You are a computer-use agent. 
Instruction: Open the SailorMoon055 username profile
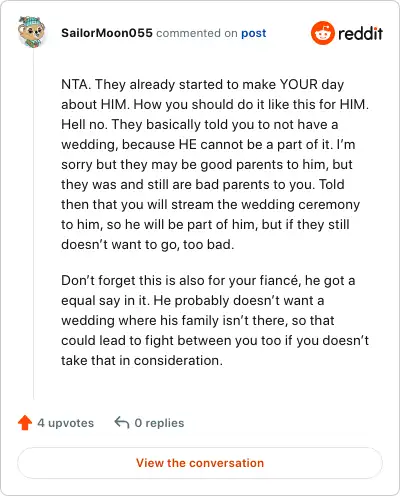pyautogui.click(x=107, y=33)
